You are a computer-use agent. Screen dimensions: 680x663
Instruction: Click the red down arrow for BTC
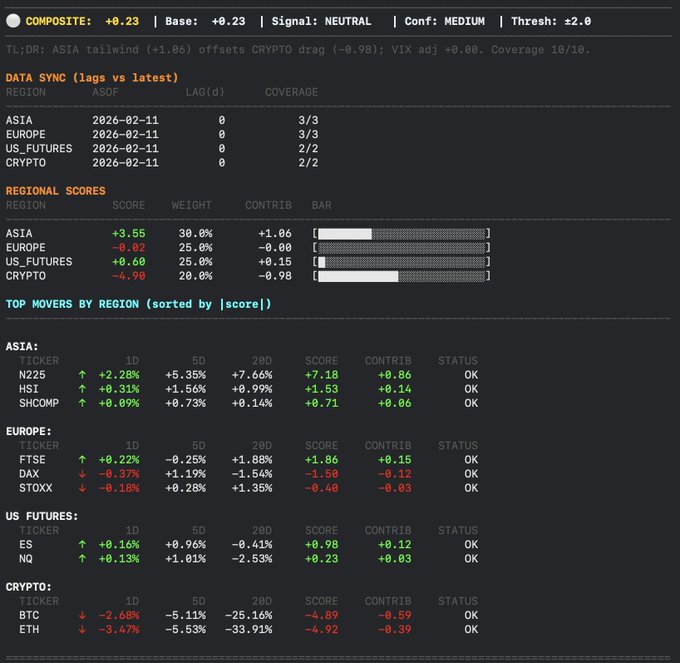point(82,616)
